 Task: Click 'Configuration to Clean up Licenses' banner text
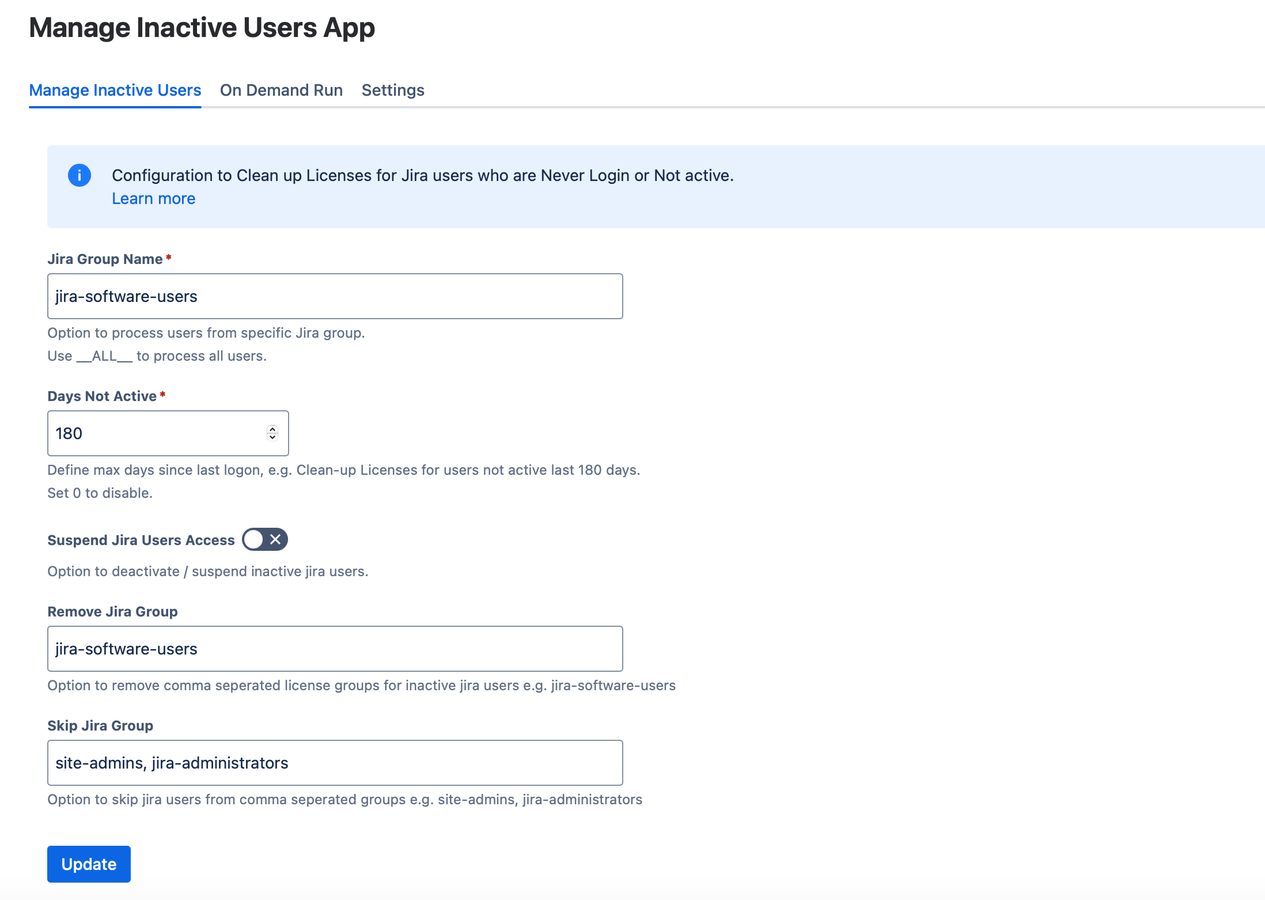pos(423,175)
